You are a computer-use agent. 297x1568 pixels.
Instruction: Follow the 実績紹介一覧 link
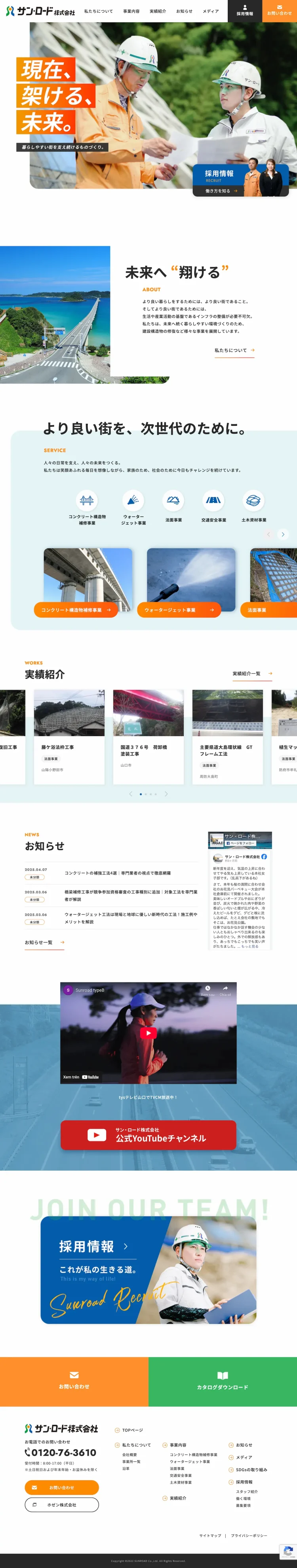click(252, 674)
